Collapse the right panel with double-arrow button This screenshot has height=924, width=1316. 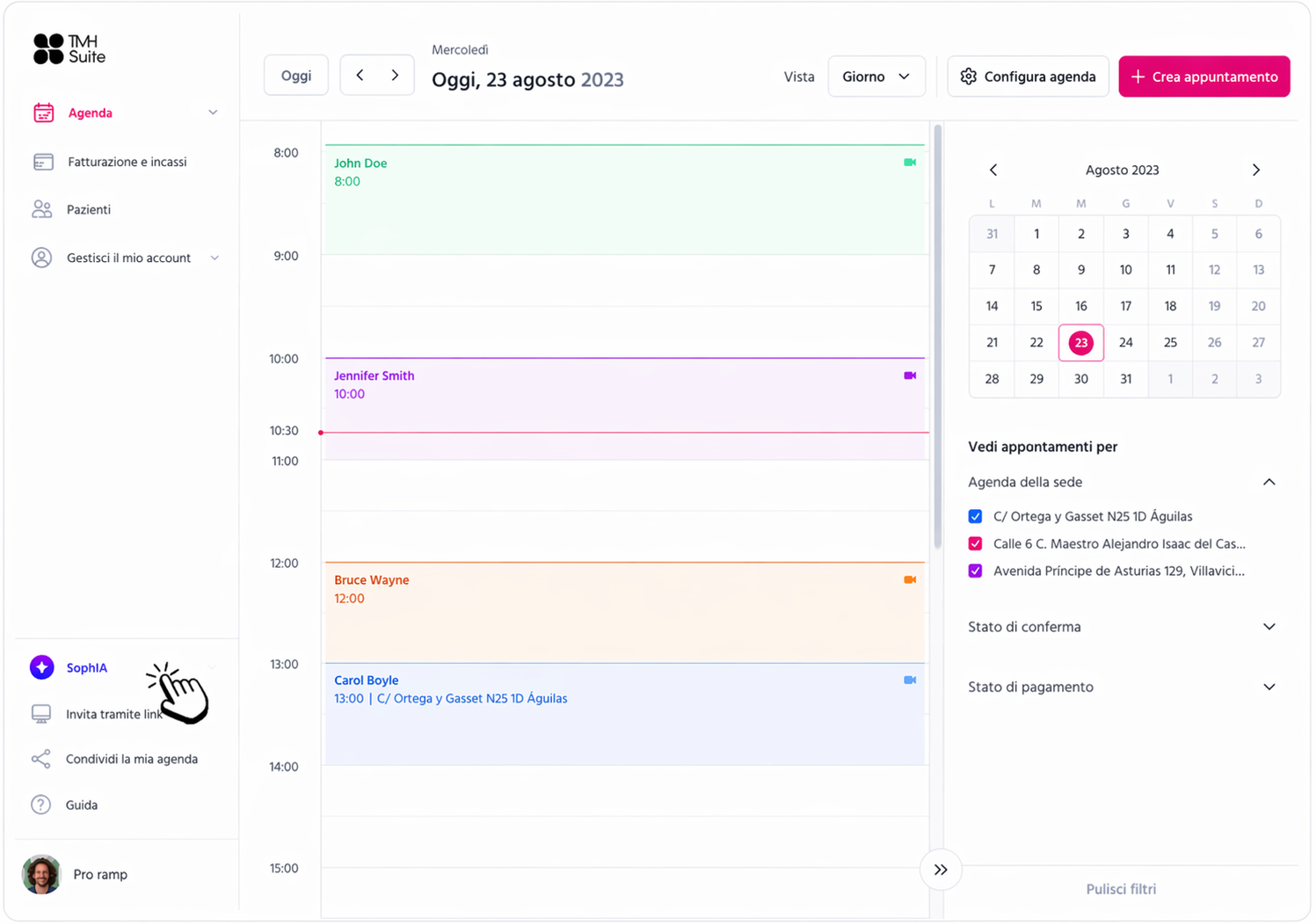tap(941, 869)
